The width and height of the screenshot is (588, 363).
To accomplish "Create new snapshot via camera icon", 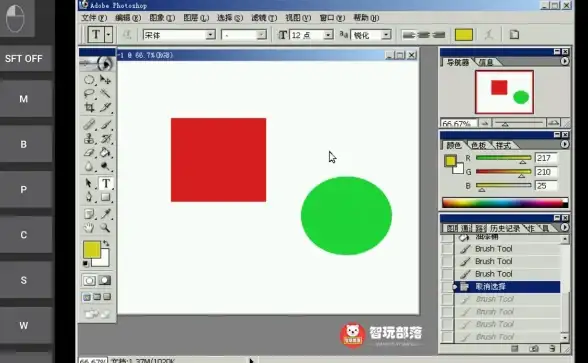I will (x=534, y=348).
